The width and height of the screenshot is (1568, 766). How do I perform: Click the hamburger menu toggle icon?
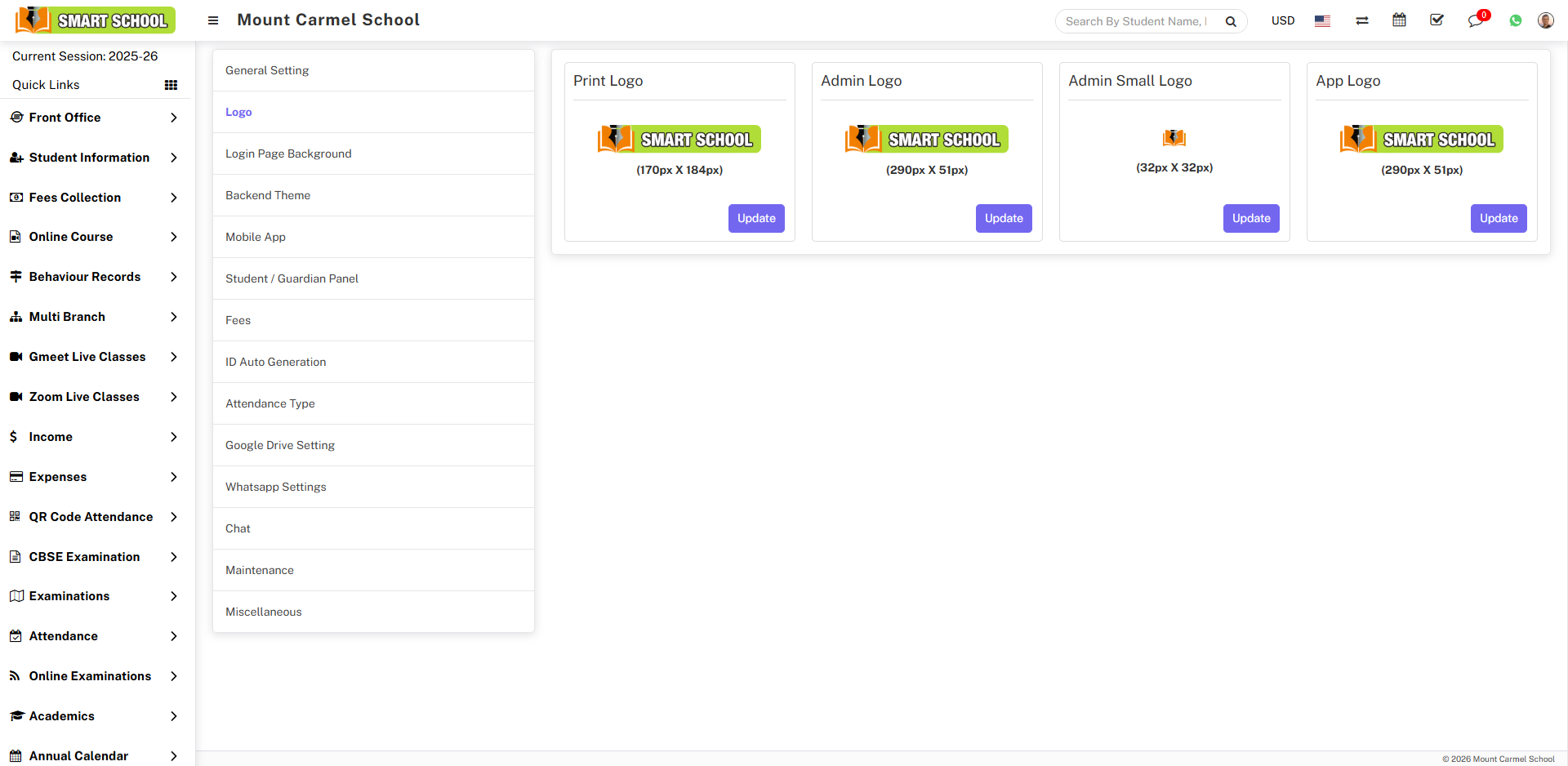213,20
